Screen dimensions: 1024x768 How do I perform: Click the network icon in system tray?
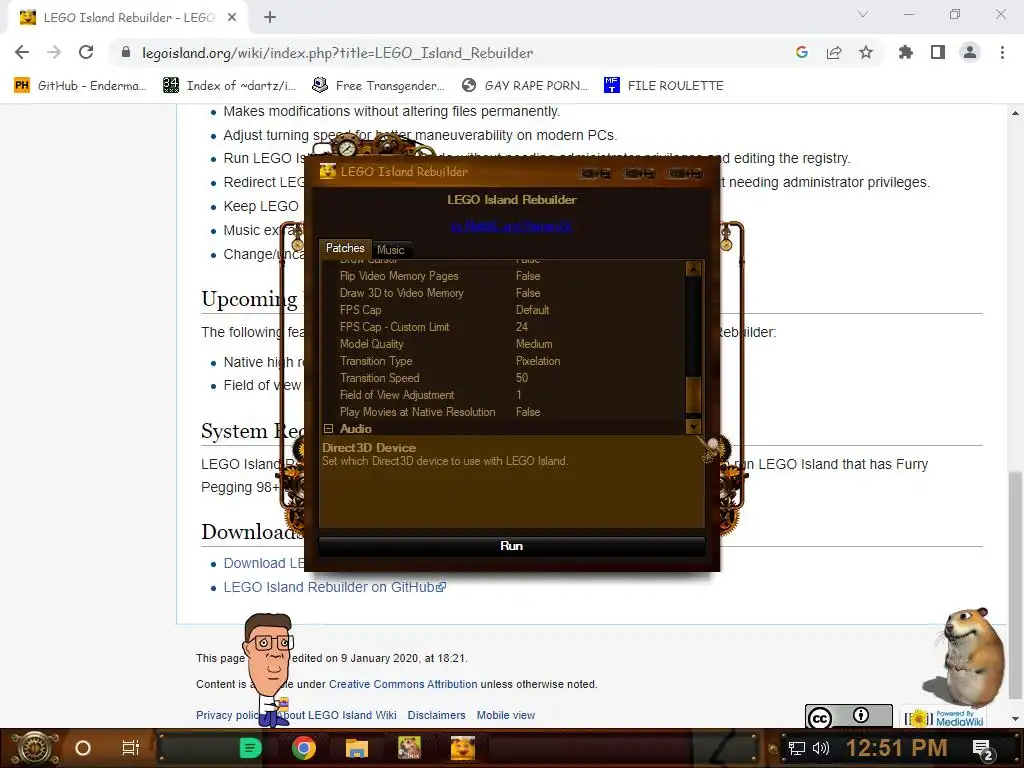(x=796, y=748)
